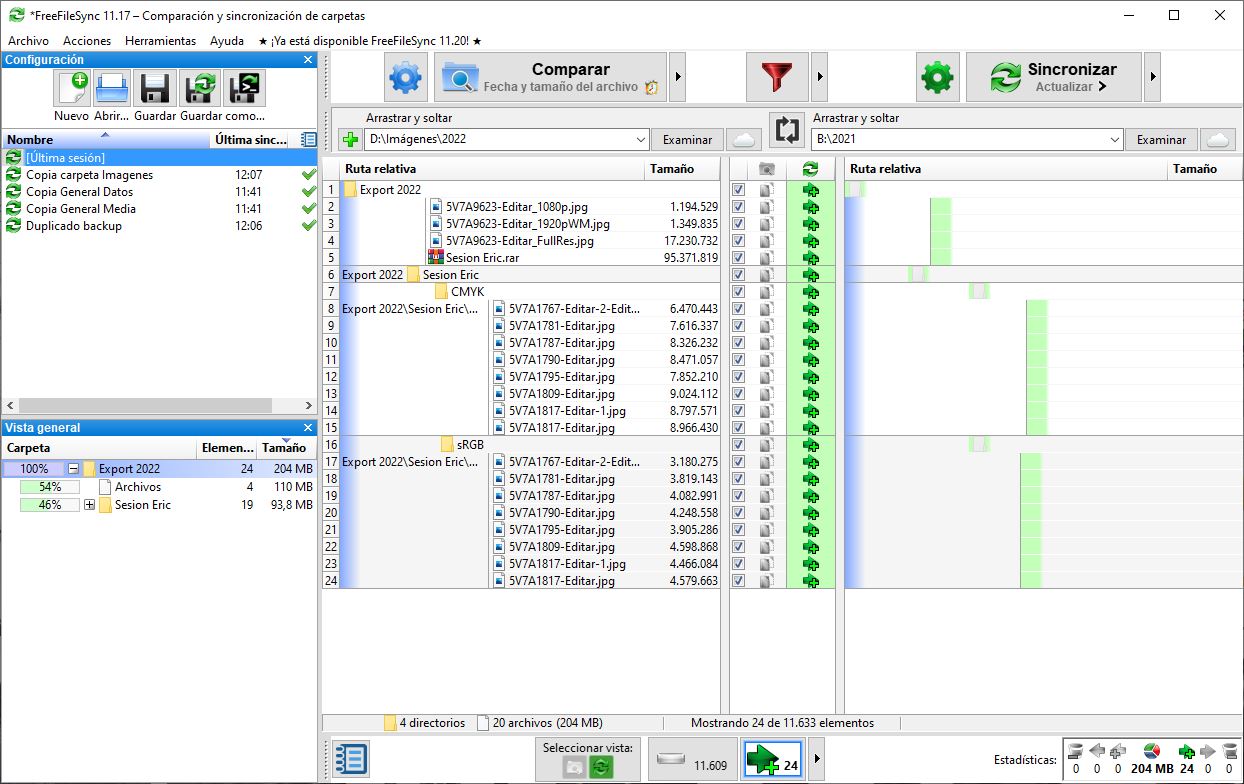This screenshot has width=1244, height=784.
Task: Save the configuration using the Guardar icon
Action: point(154,89)
